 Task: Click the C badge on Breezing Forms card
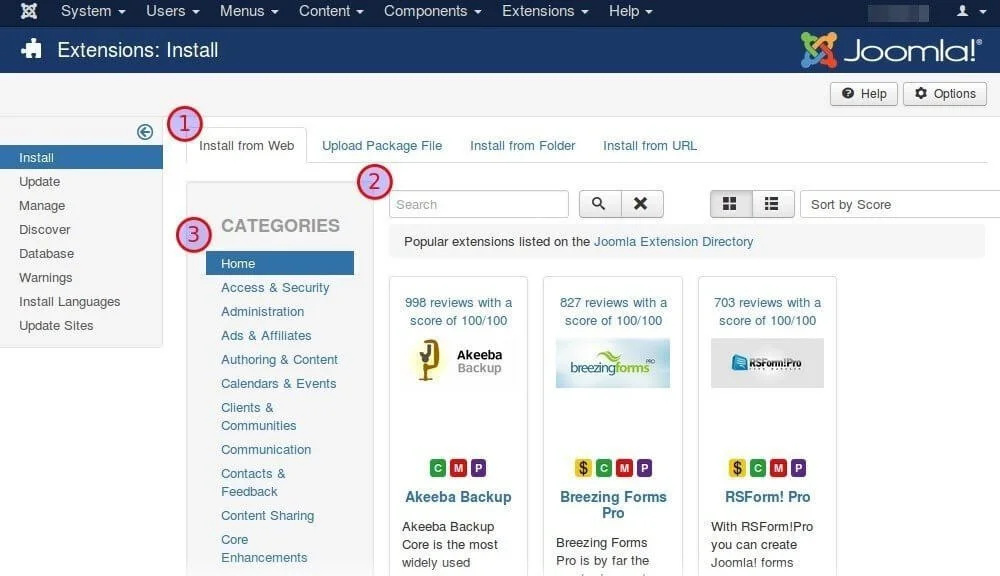click(603, 468)
